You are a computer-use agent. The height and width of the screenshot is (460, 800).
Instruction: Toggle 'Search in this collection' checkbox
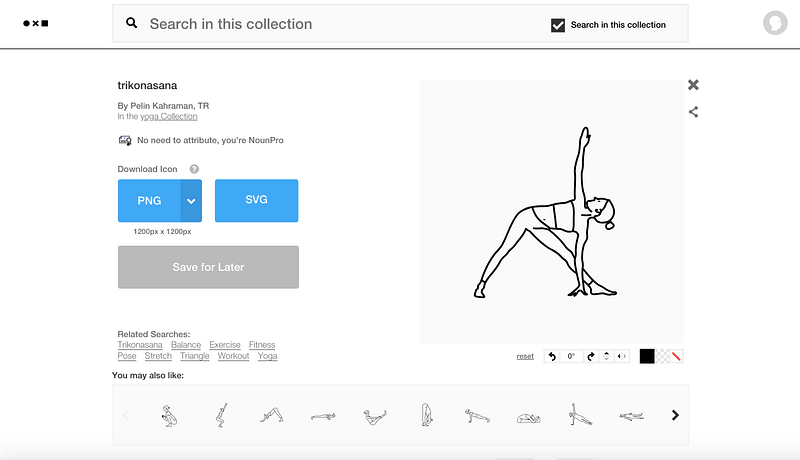tap(558, 25)
